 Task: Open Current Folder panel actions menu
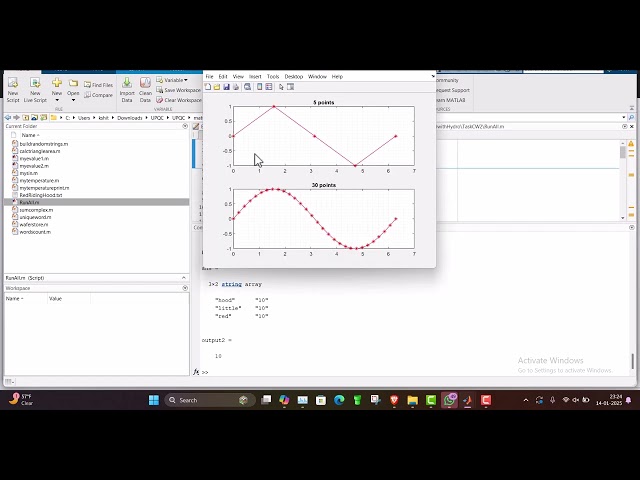[x=185, y=126]
